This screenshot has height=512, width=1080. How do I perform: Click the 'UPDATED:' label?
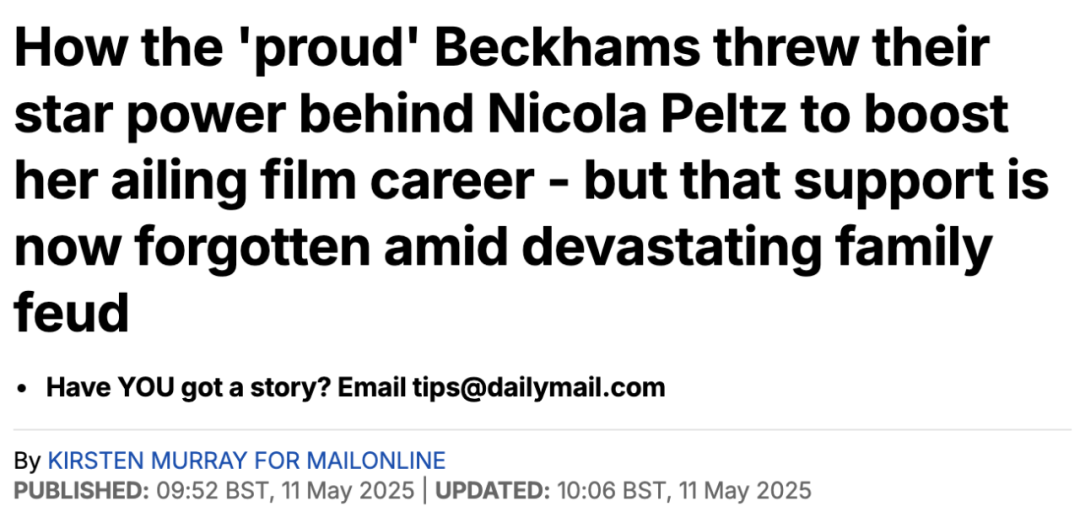tap(492, 491)
